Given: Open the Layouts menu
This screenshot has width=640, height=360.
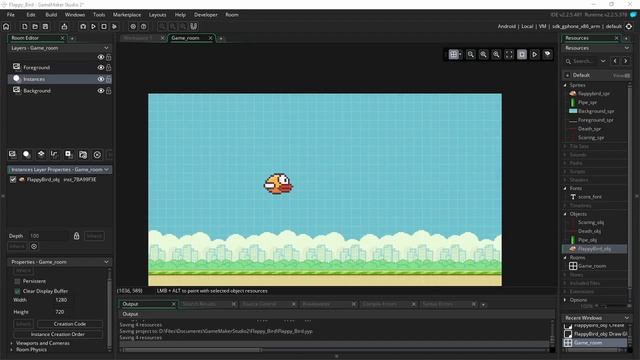Looking at the screenshot, I should (158, 15).
